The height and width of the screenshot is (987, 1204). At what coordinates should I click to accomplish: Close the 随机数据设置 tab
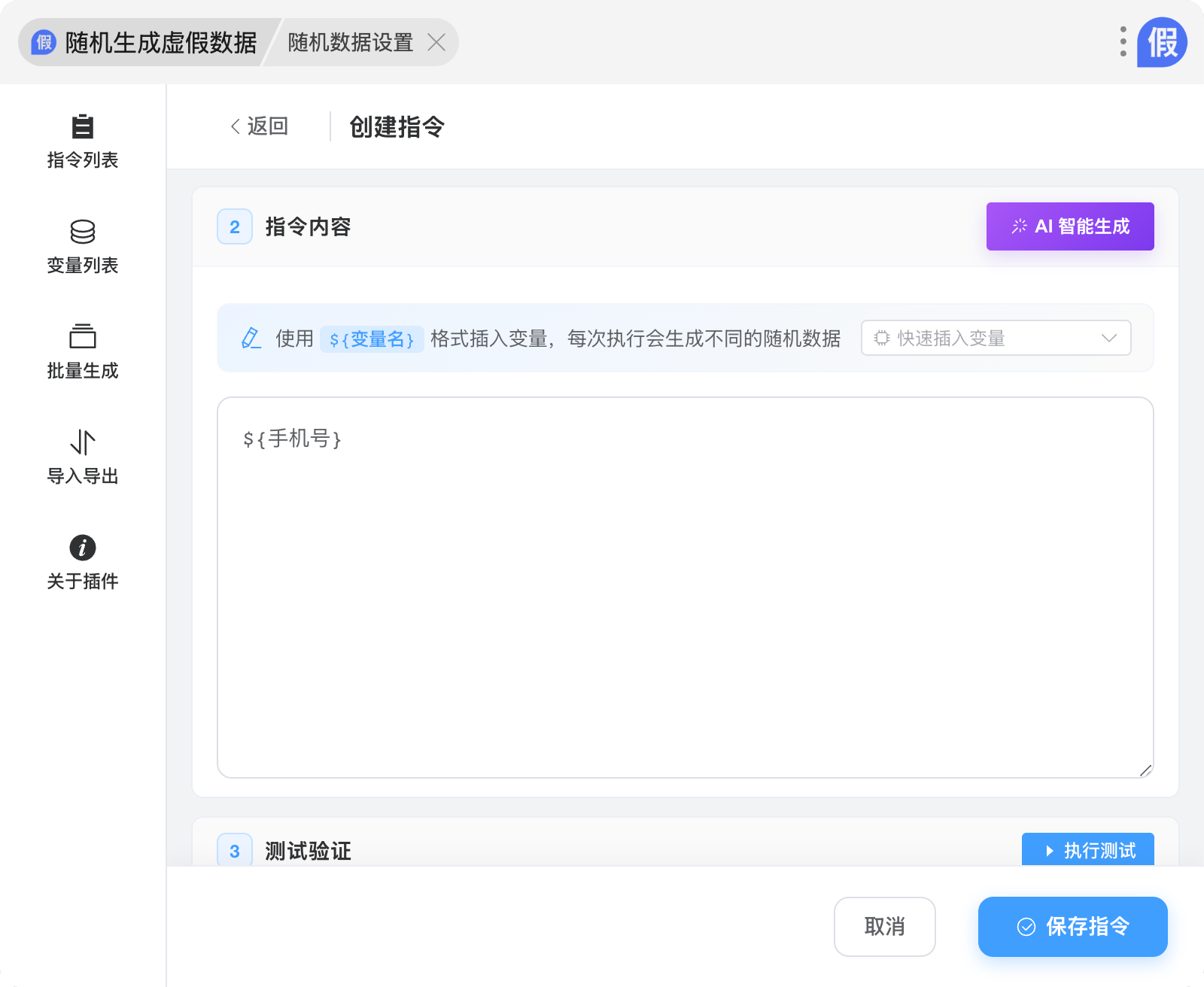[x=436, y=42]
